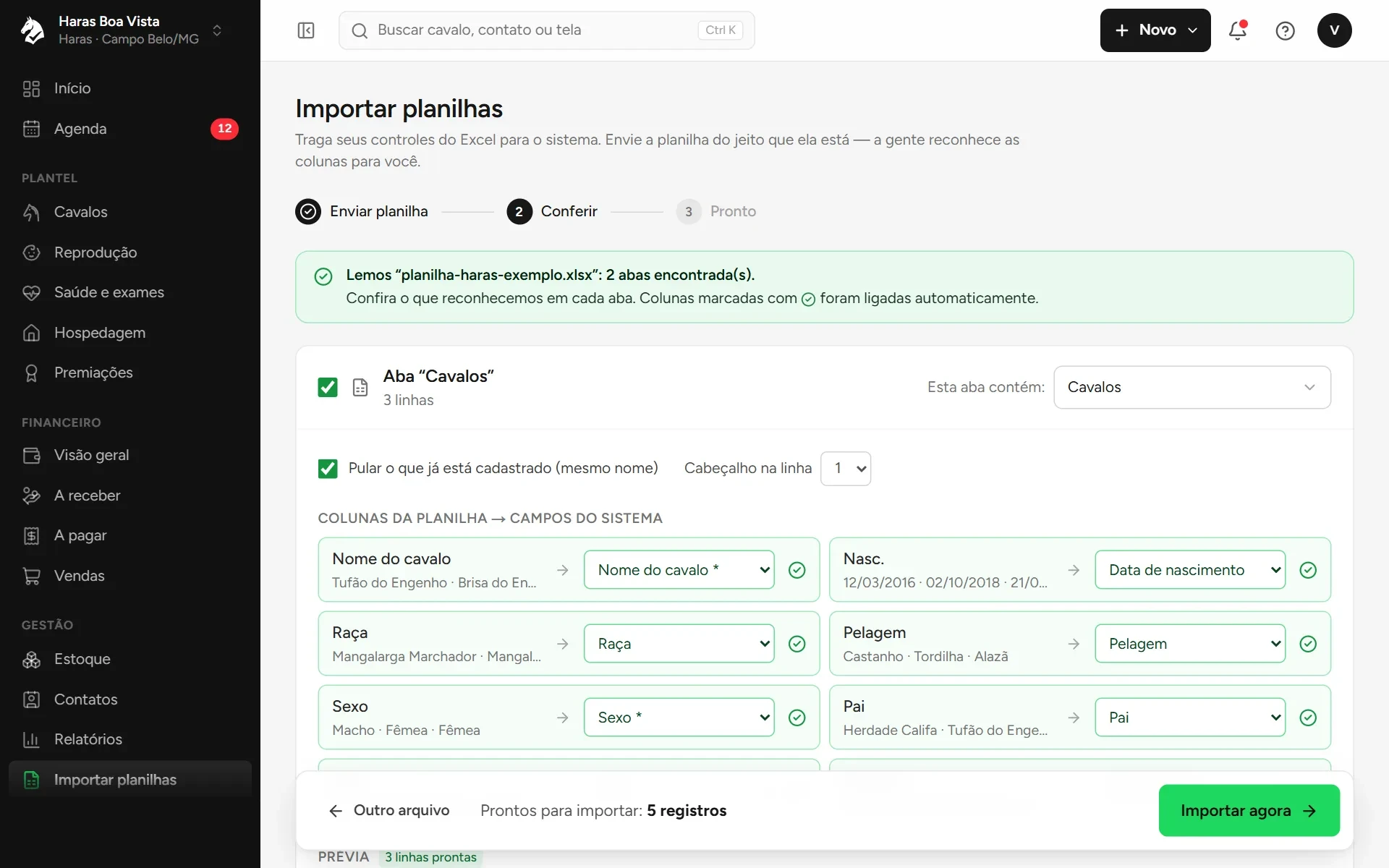This screenshot has height=868, width=1389.
Task: Click Vendas shopping cart icon
Action: click(x=31, y=576)
